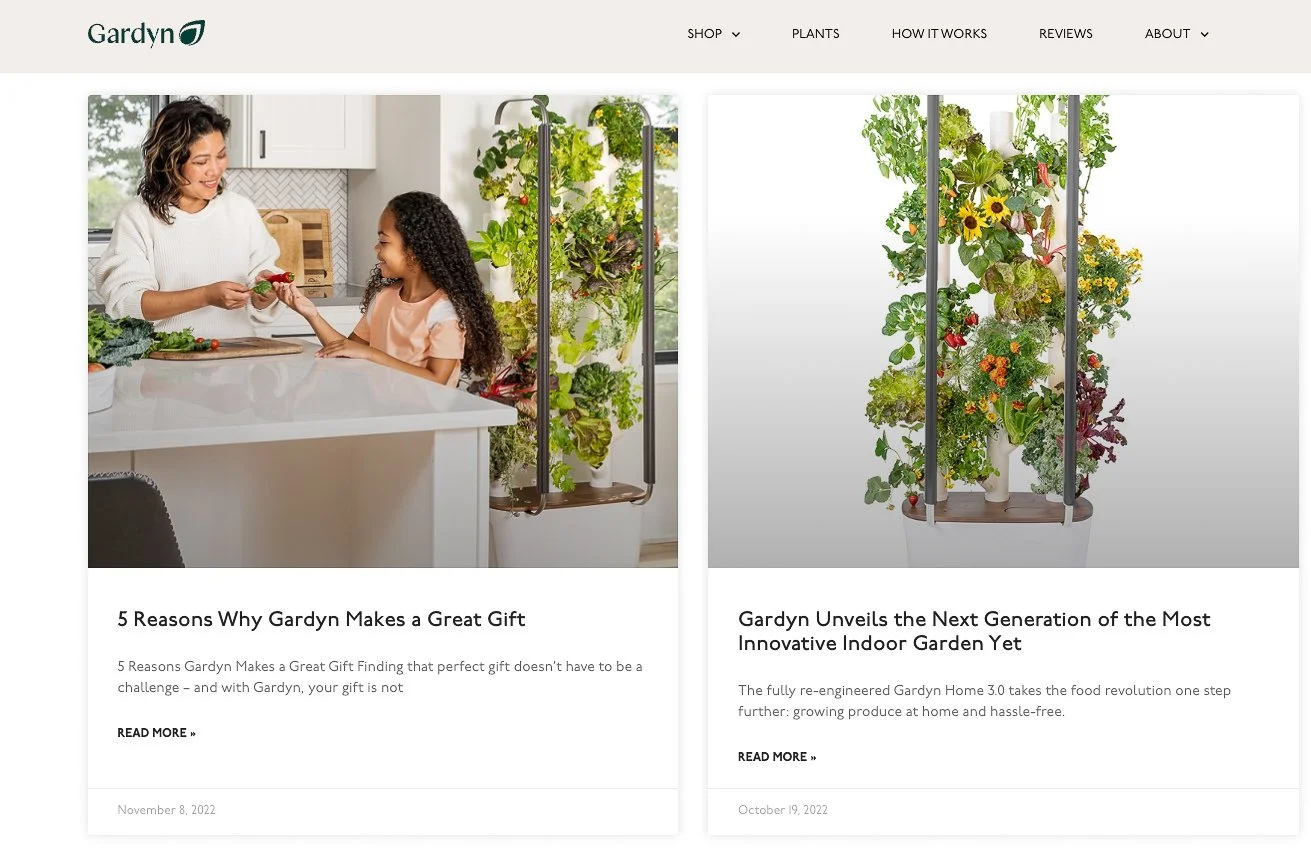Click the Home 3.0 post excerpt text
The image size is (1311, 855).
point(984,701)
